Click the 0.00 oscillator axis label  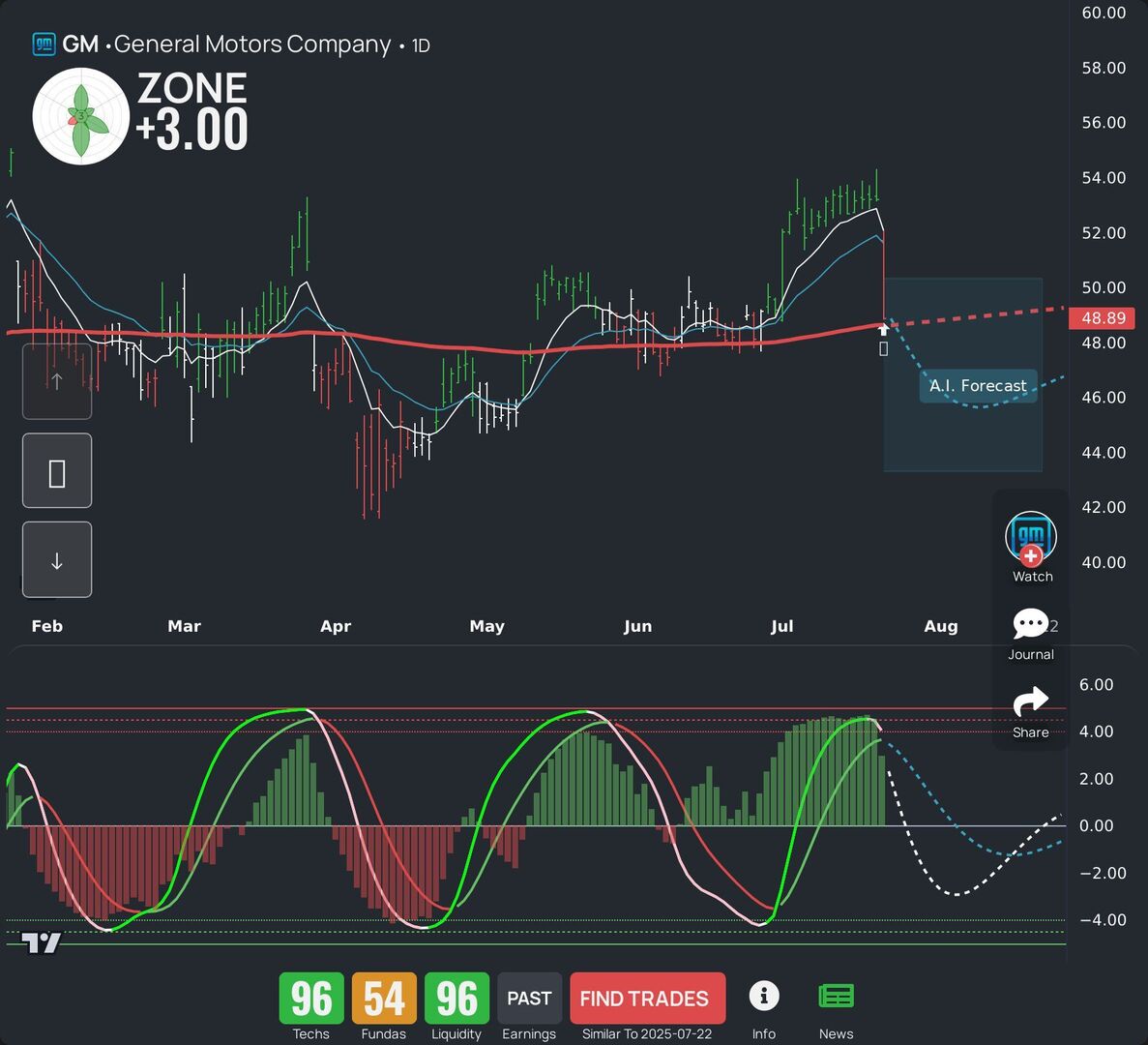click(x=1096, y=826)
